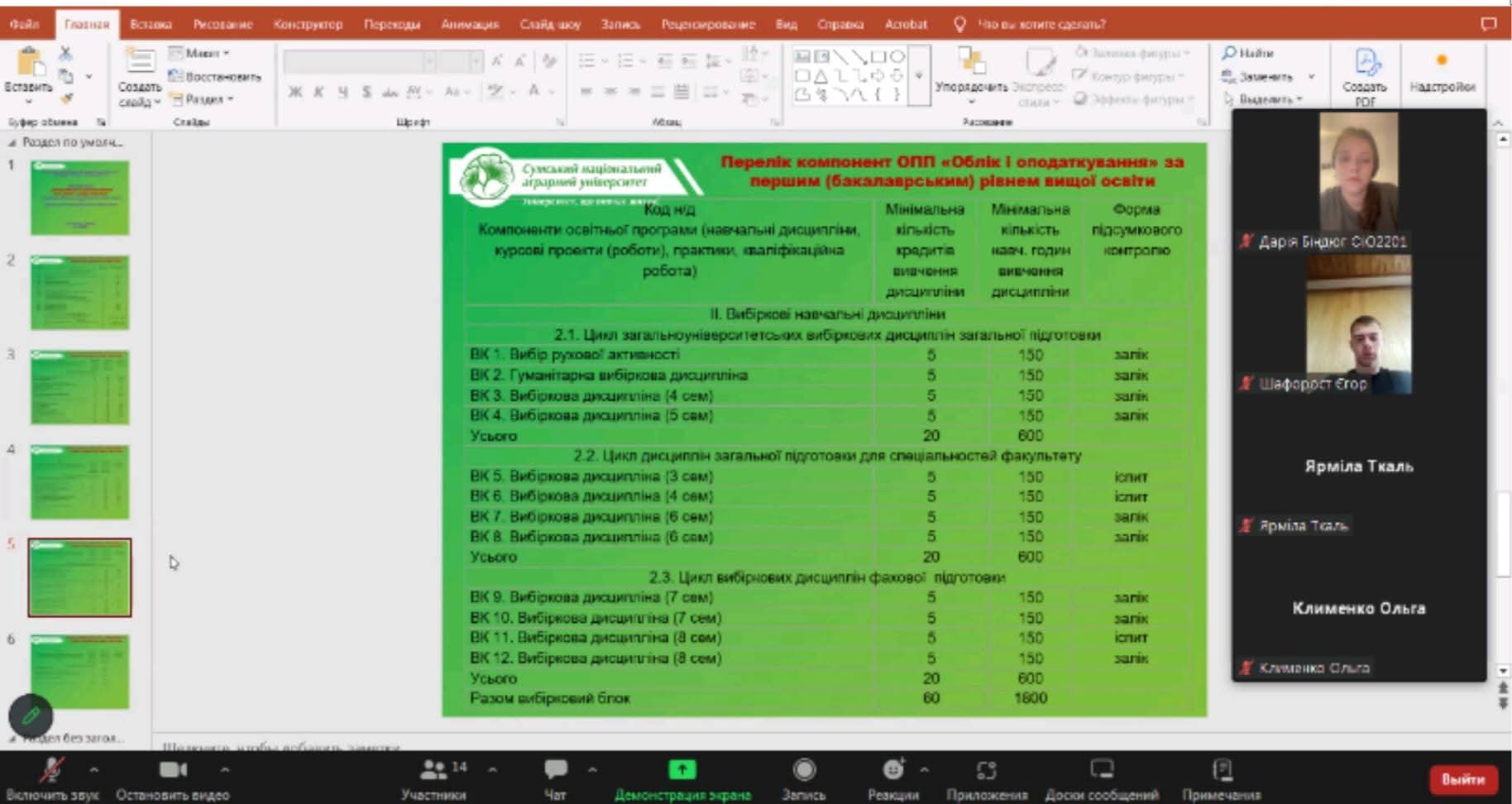Open Participants (Участники) list in Zoom
1512x804 pixels.
(433, 771)
